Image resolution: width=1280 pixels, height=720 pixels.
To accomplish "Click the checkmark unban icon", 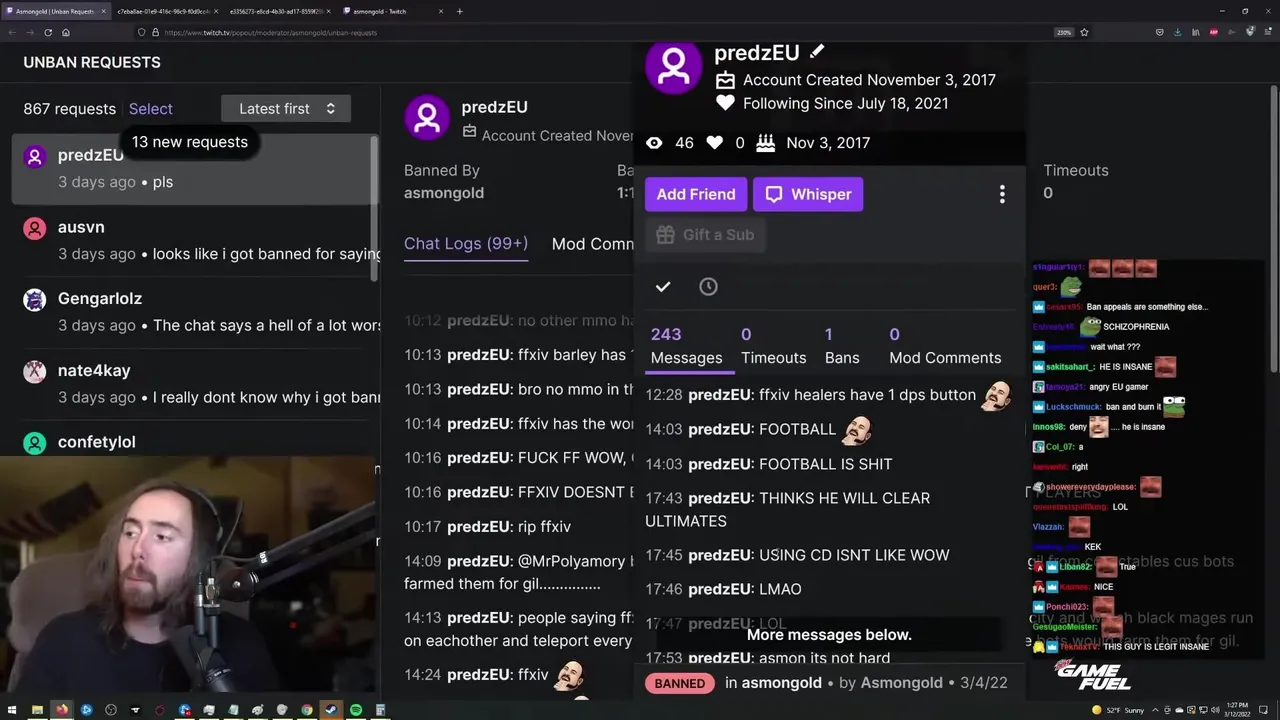I will click(x=663, y=287).
